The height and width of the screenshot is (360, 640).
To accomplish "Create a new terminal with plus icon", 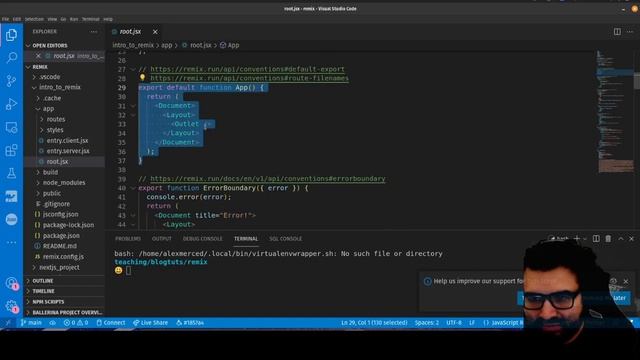I will (577, 239).
